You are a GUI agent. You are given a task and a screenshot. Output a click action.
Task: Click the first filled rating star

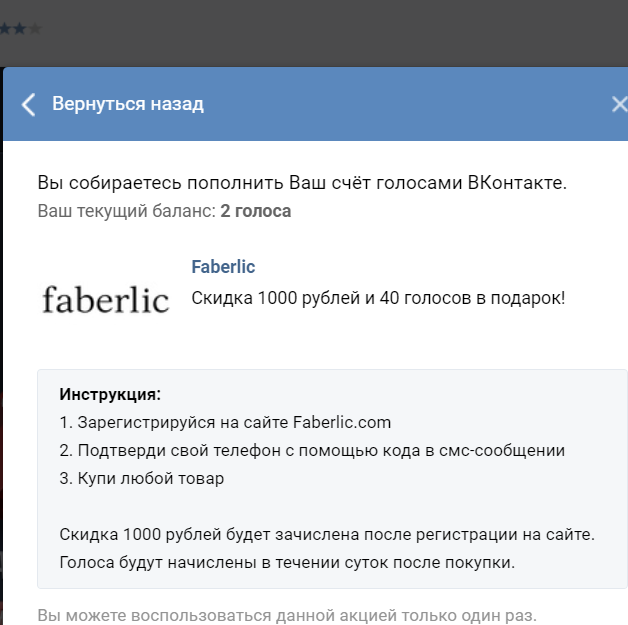point(5,29)
